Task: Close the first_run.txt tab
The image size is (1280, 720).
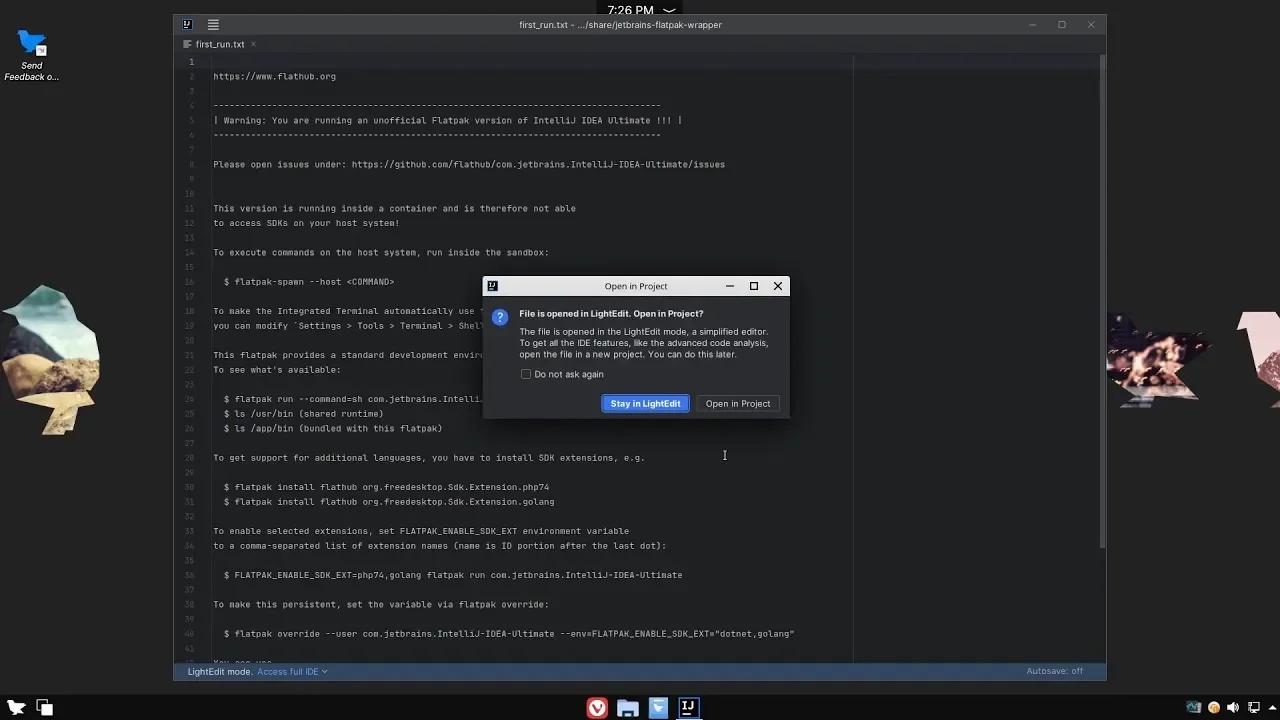Action: tap(253, 44)
